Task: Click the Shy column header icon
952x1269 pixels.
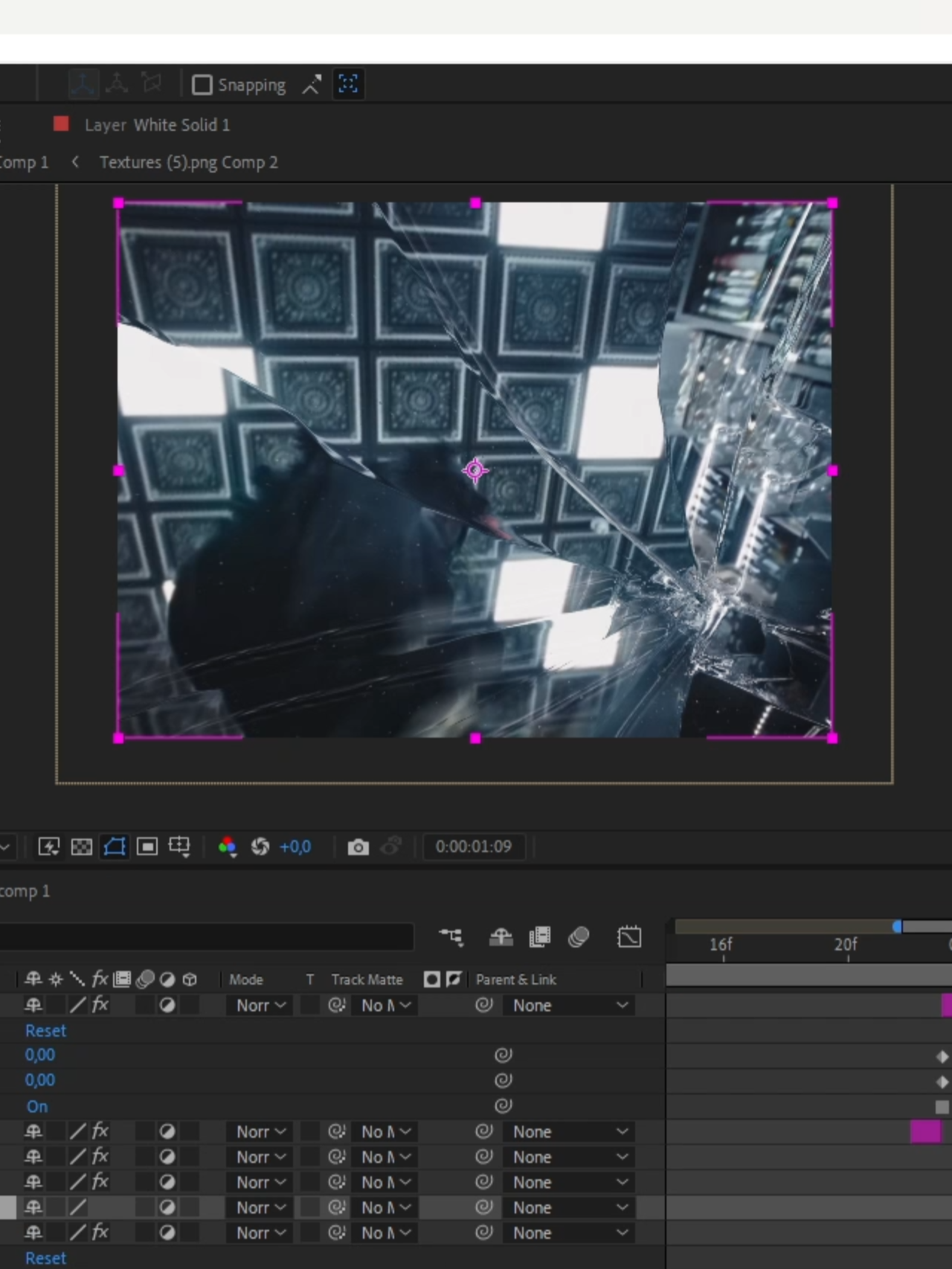Action: click(33, 979)
